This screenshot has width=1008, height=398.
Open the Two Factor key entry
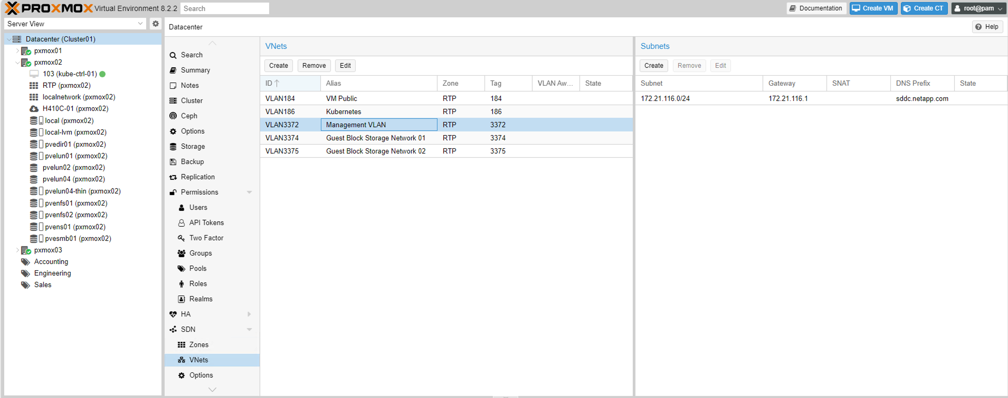[206, 238]
